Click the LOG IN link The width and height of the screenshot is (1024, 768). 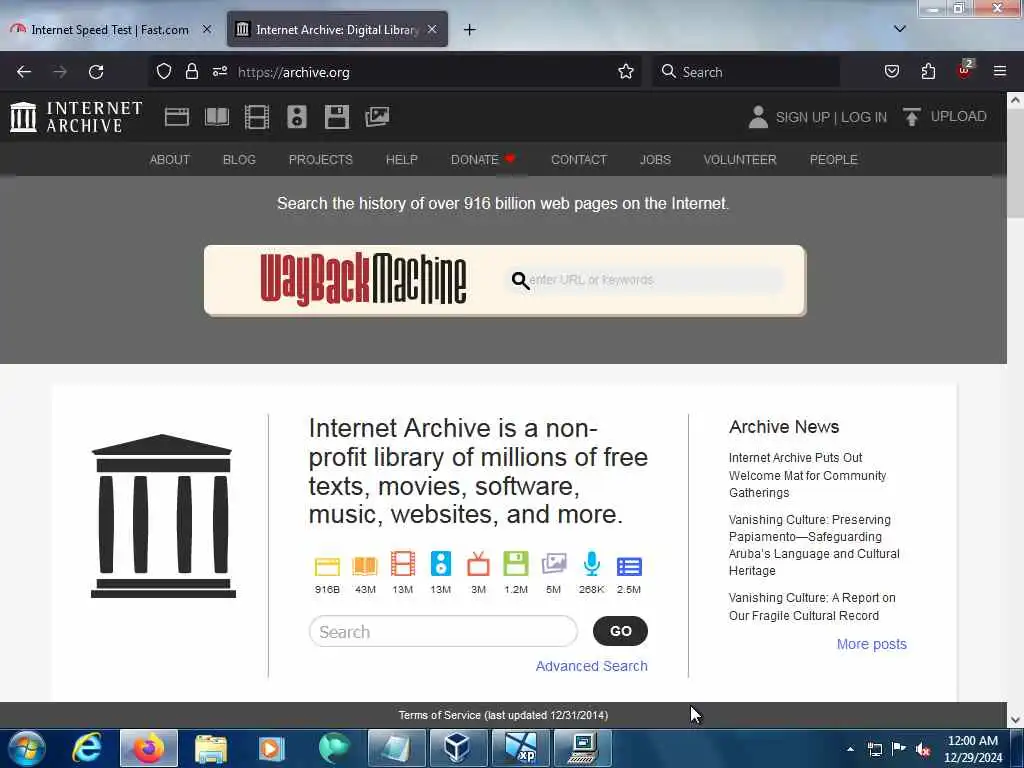tap(864, 118)
